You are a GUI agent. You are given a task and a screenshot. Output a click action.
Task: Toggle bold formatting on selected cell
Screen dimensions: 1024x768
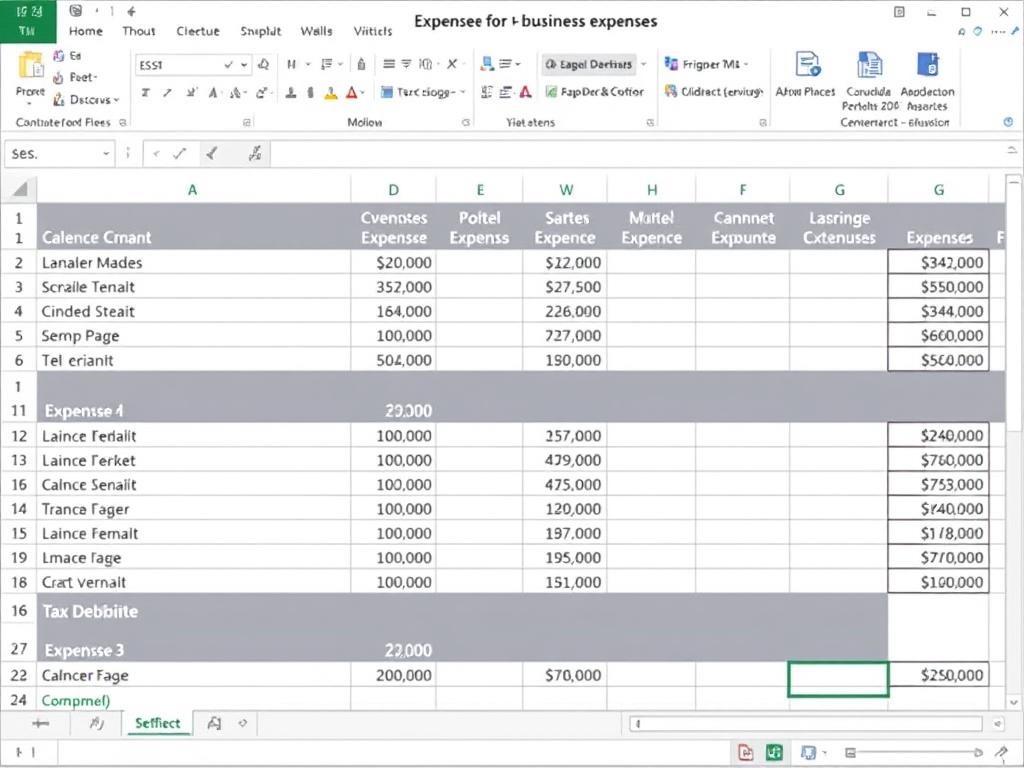[x=148, y=91]
